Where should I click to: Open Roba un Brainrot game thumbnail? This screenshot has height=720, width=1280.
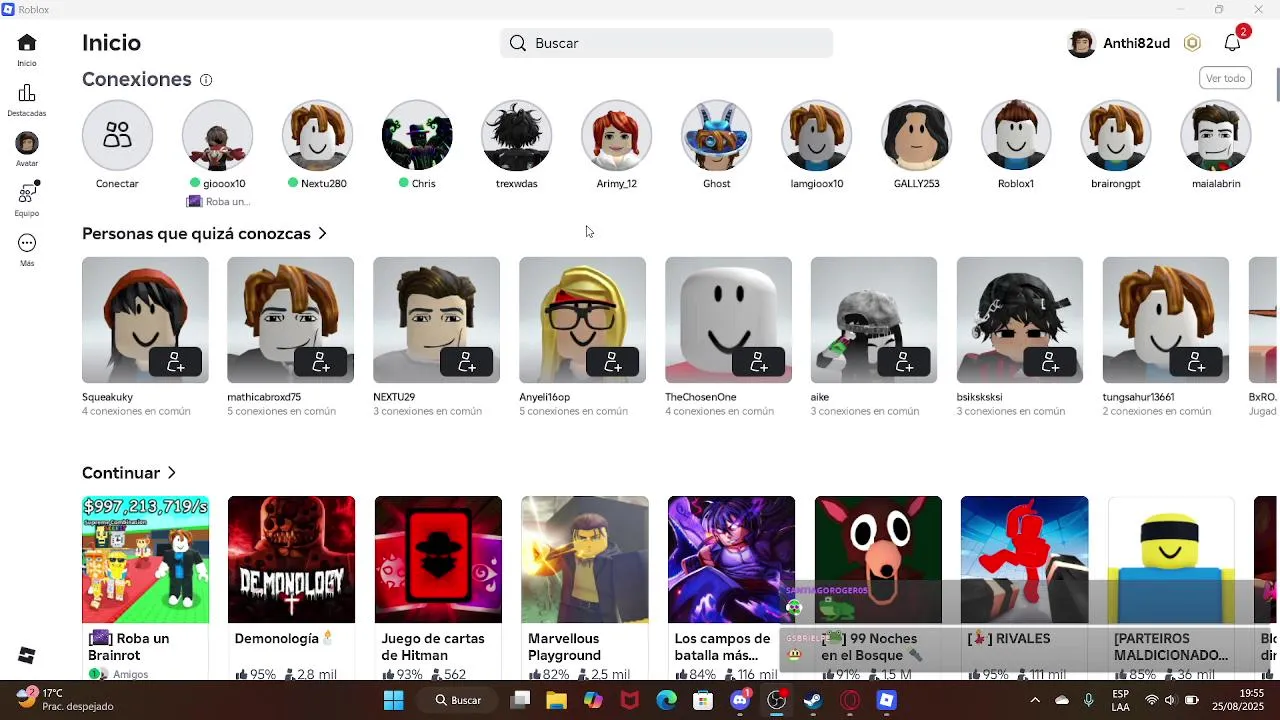[145, 560]
